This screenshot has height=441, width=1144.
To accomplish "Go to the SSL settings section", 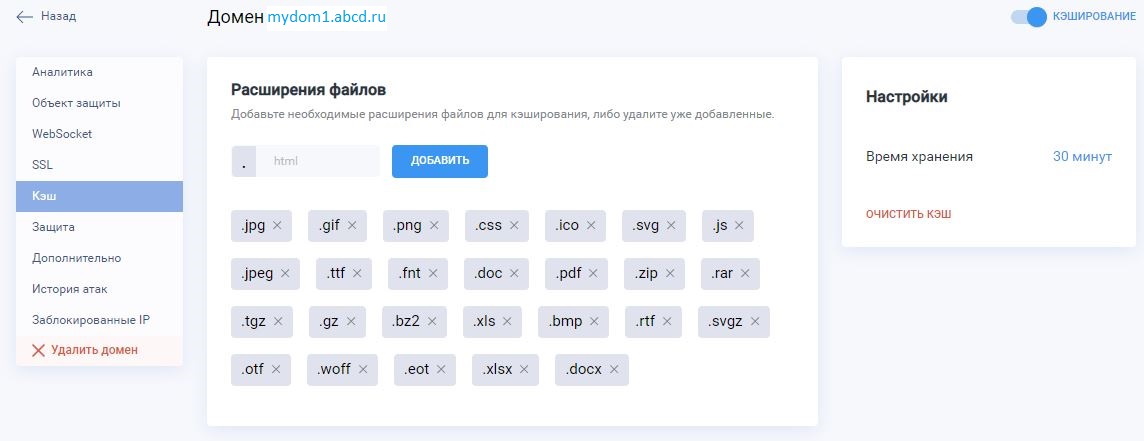I will [x=42, y=165].
